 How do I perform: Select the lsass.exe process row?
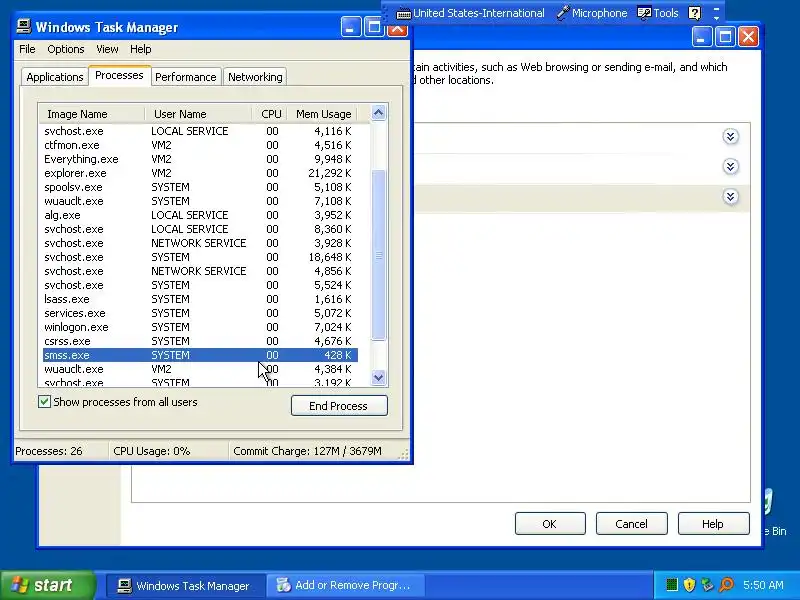(200, 299)
